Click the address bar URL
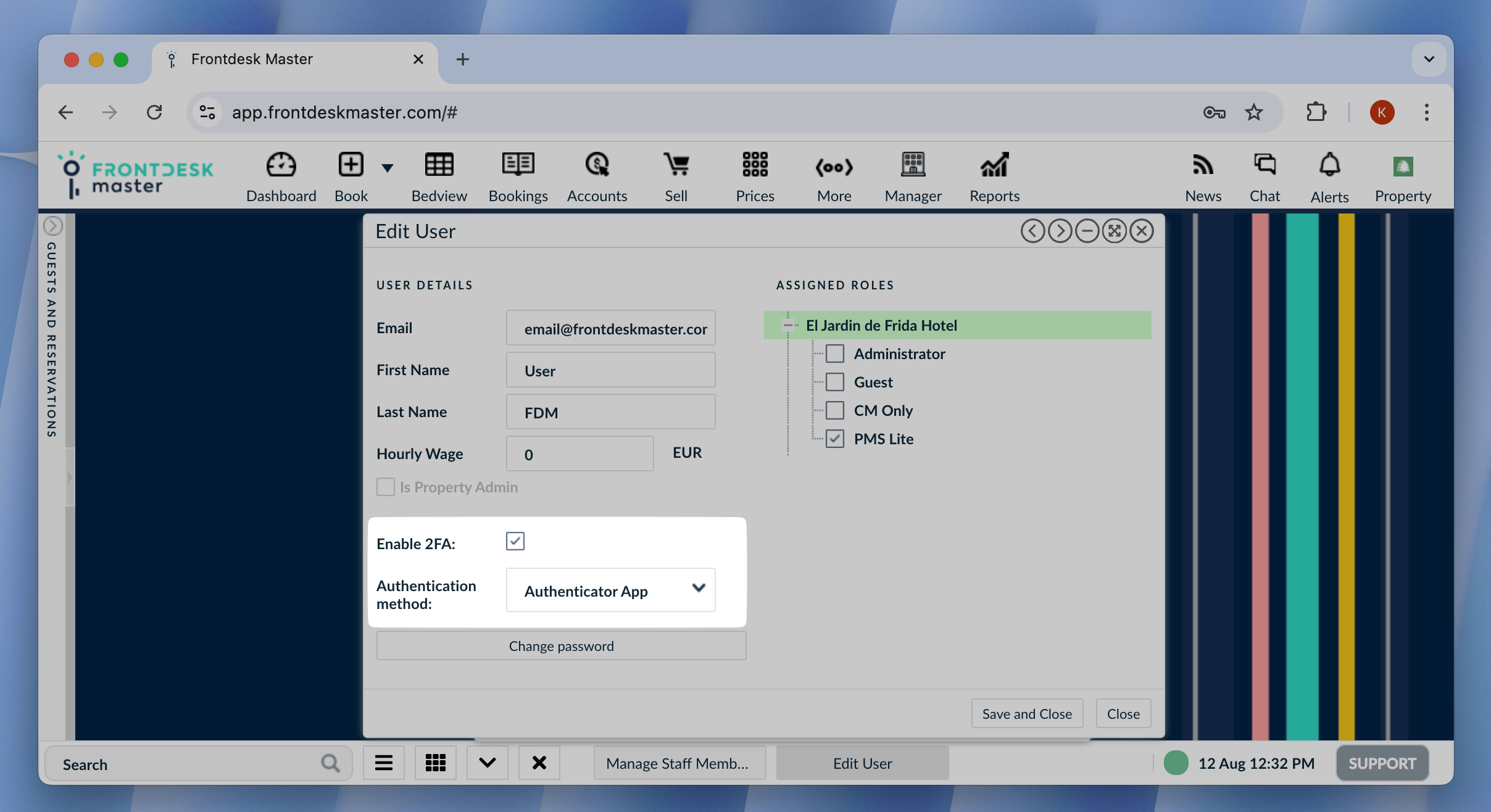The width and height of the screenshot is (1491, 812). (x=344, y=112)
